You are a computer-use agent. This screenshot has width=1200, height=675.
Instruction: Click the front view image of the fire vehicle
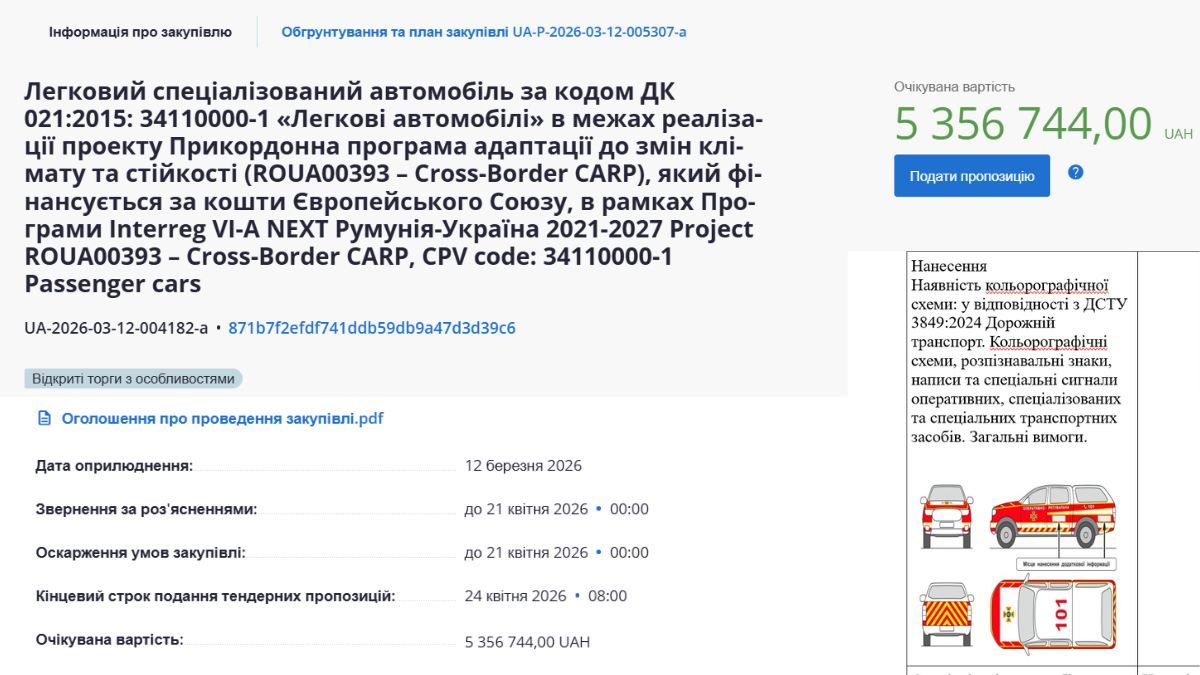[946, 515]
